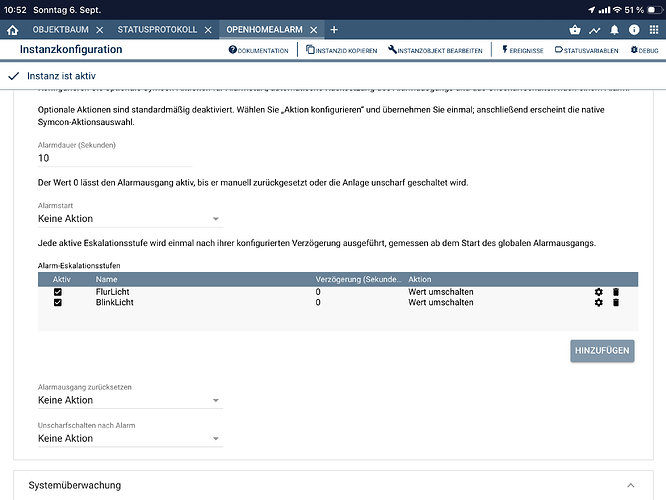Image resolution: width=666 pixels, height=500 pixels.
Task: Switch to the OBJEKTBAUM tab
Action: (x=61, y=30)
